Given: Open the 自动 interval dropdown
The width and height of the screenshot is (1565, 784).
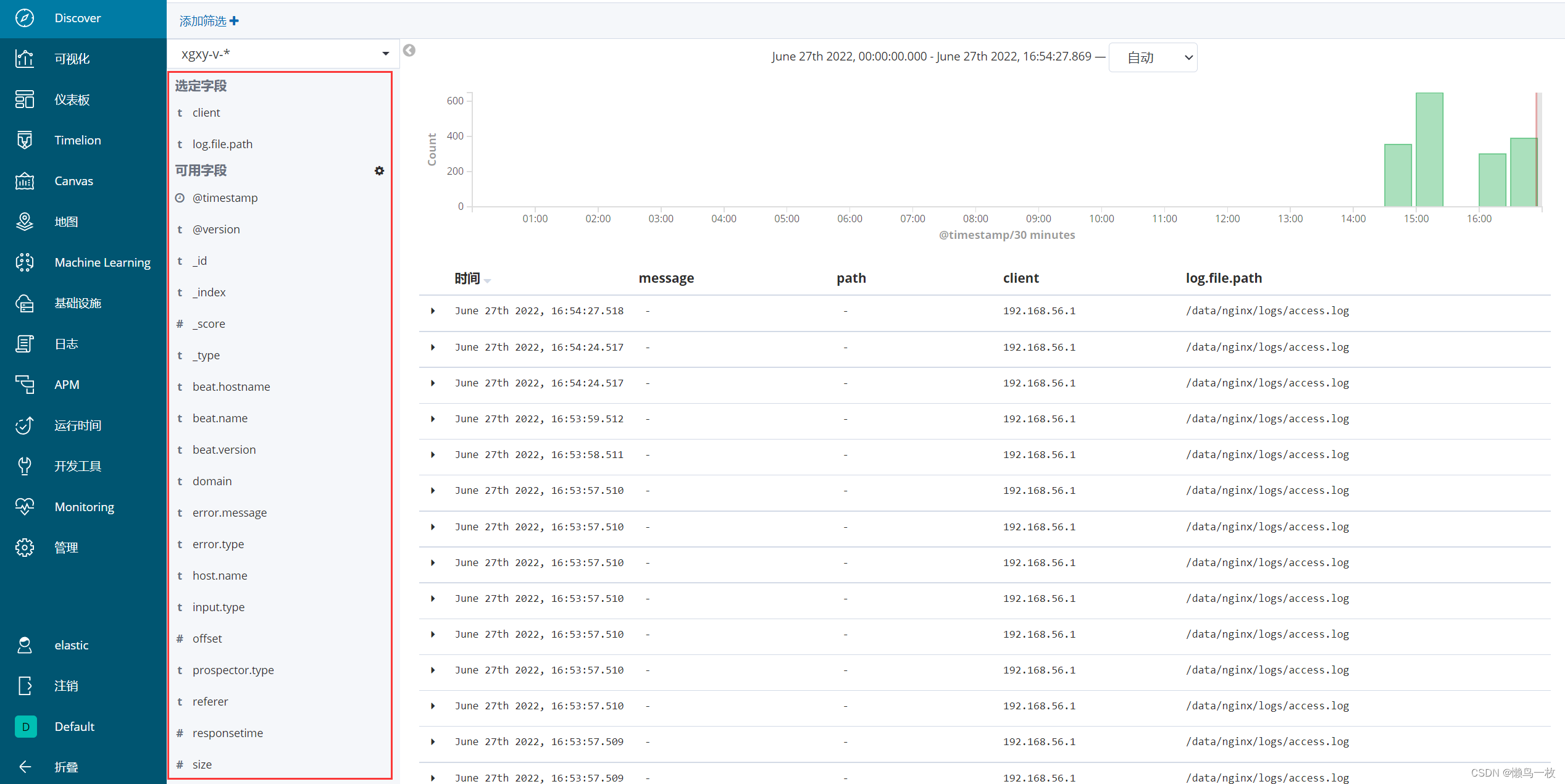Looking at the screenshot, I should point(1153,57).
